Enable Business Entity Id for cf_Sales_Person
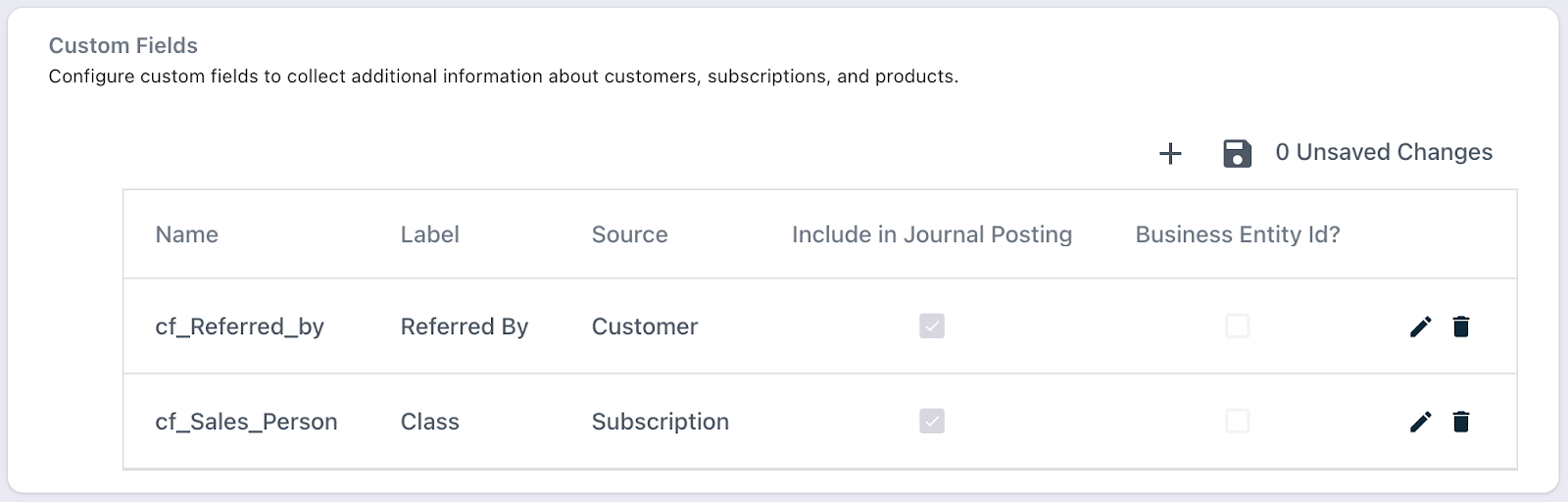This screenshot has height=502, width=1568. [x=1238, y=421]
